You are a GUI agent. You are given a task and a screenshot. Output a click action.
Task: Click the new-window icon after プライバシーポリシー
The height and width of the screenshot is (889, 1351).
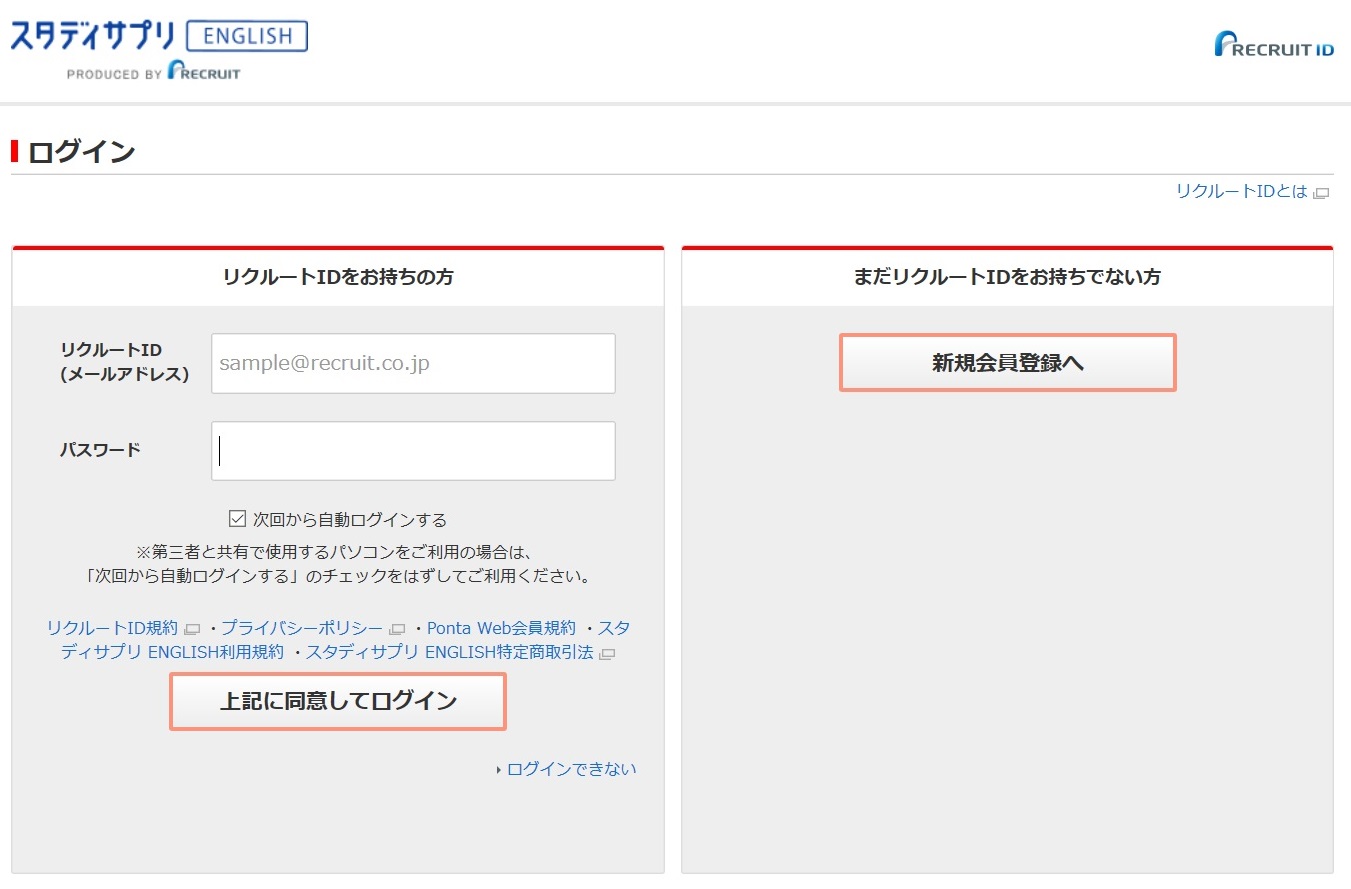397,630
